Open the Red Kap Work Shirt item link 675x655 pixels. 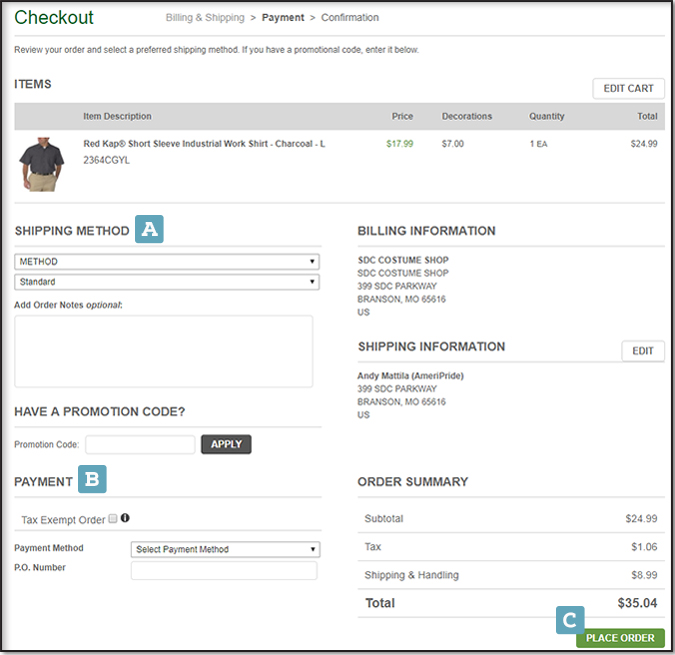(204, 144)
